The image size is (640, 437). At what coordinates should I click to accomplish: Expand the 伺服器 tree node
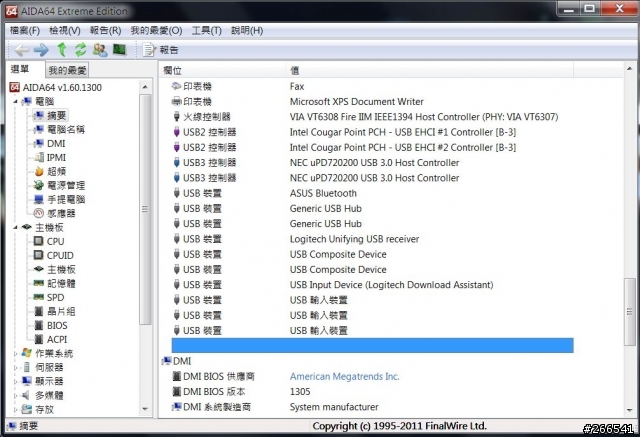pyautogui.click(x=15, y=368)
